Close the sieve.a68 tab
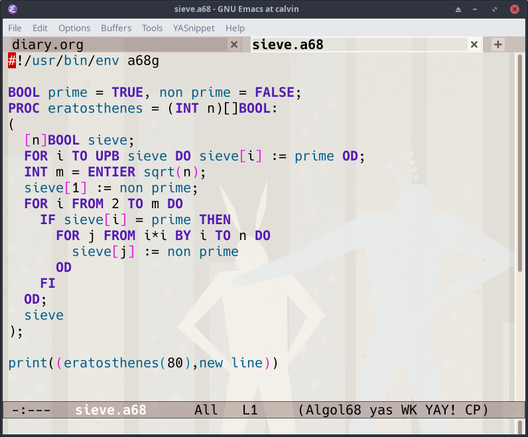 474,44
